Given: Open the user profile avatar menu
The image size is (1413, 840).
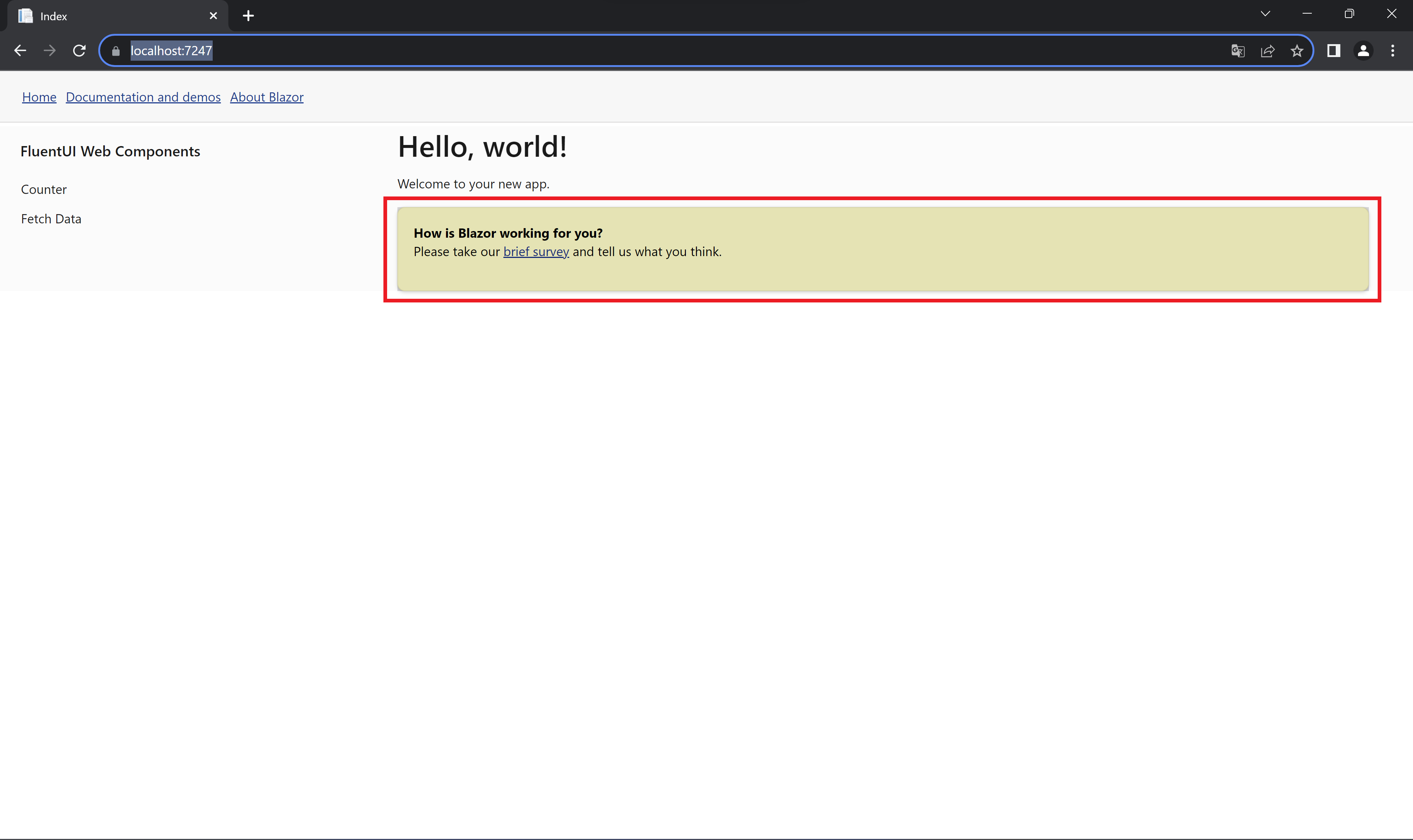Looking at the screenshot, I should coord(1363,50).
